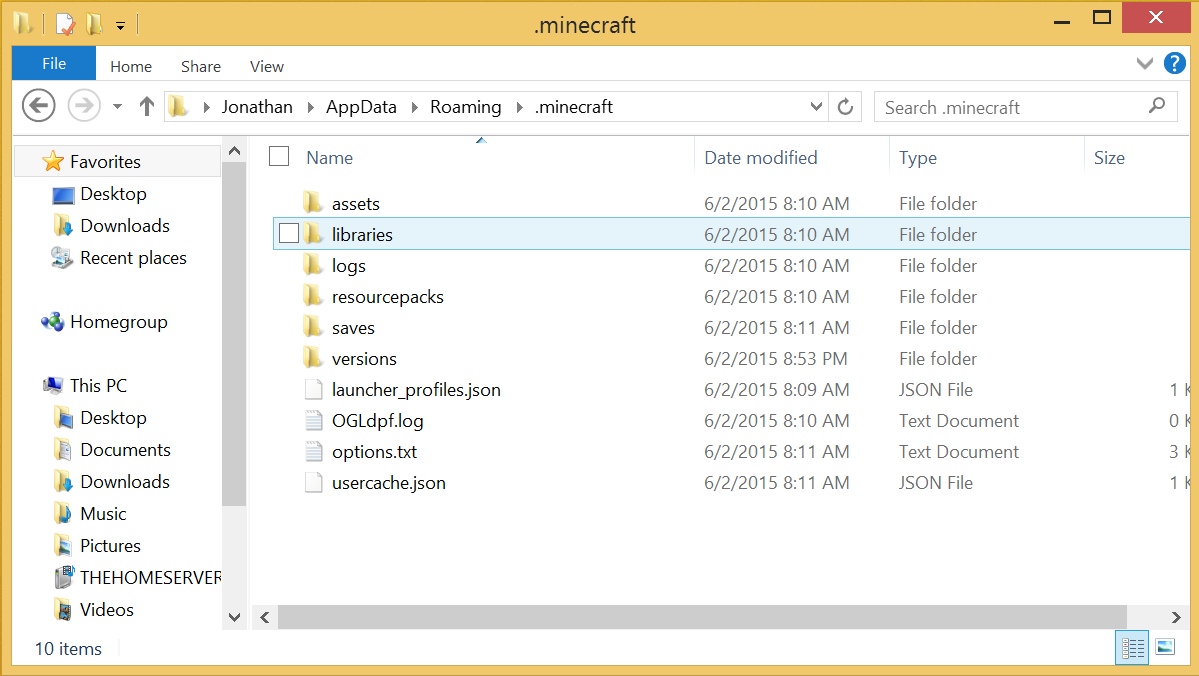Sort by the Size column header

point(1109,158)
